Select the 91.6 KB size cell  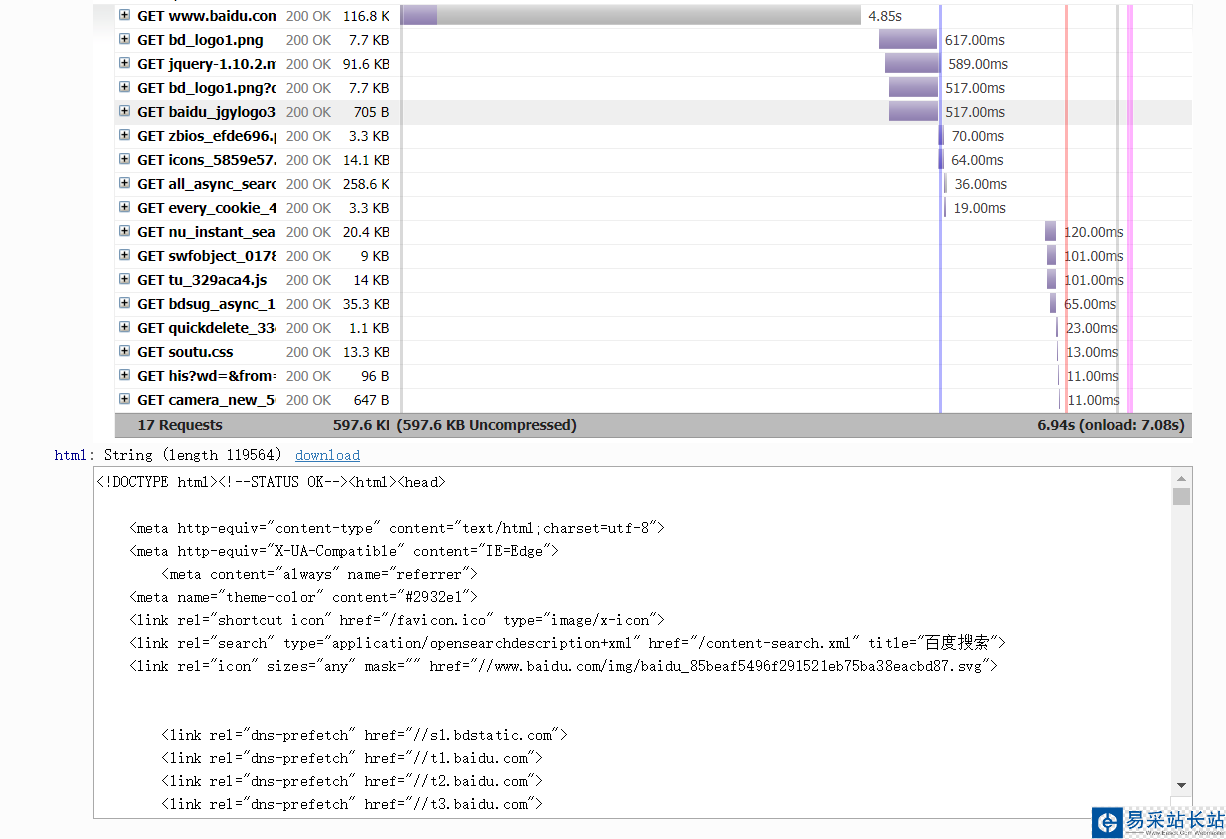click(366, 64)
